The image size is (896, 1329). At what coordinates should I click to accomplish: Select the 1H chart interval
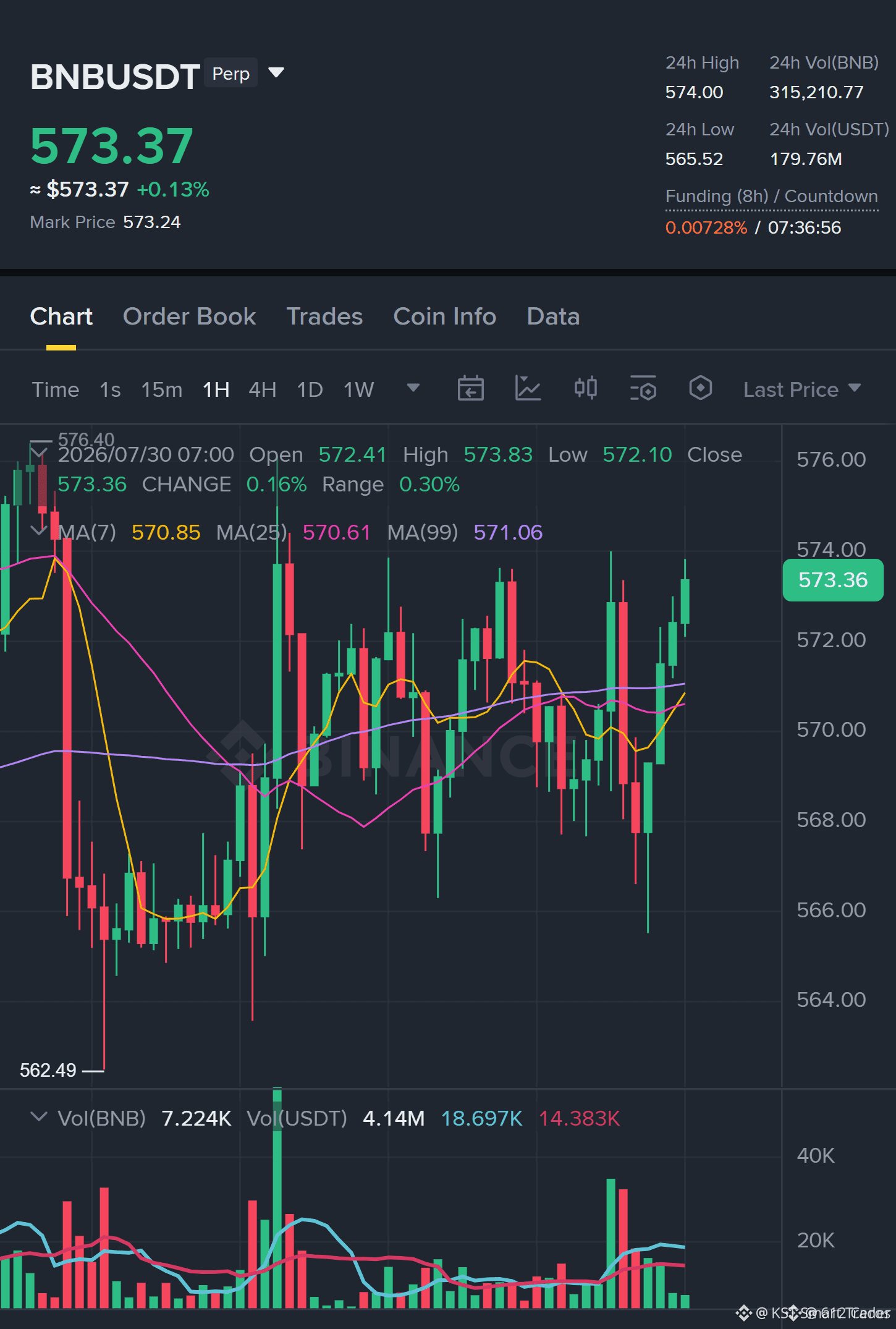tap(216, 389)
